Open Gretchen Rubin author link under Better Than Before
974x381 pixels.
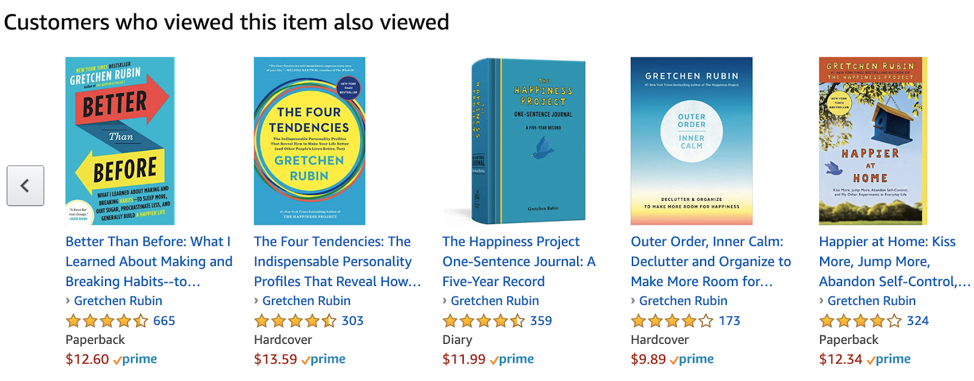tap(118, 301)
